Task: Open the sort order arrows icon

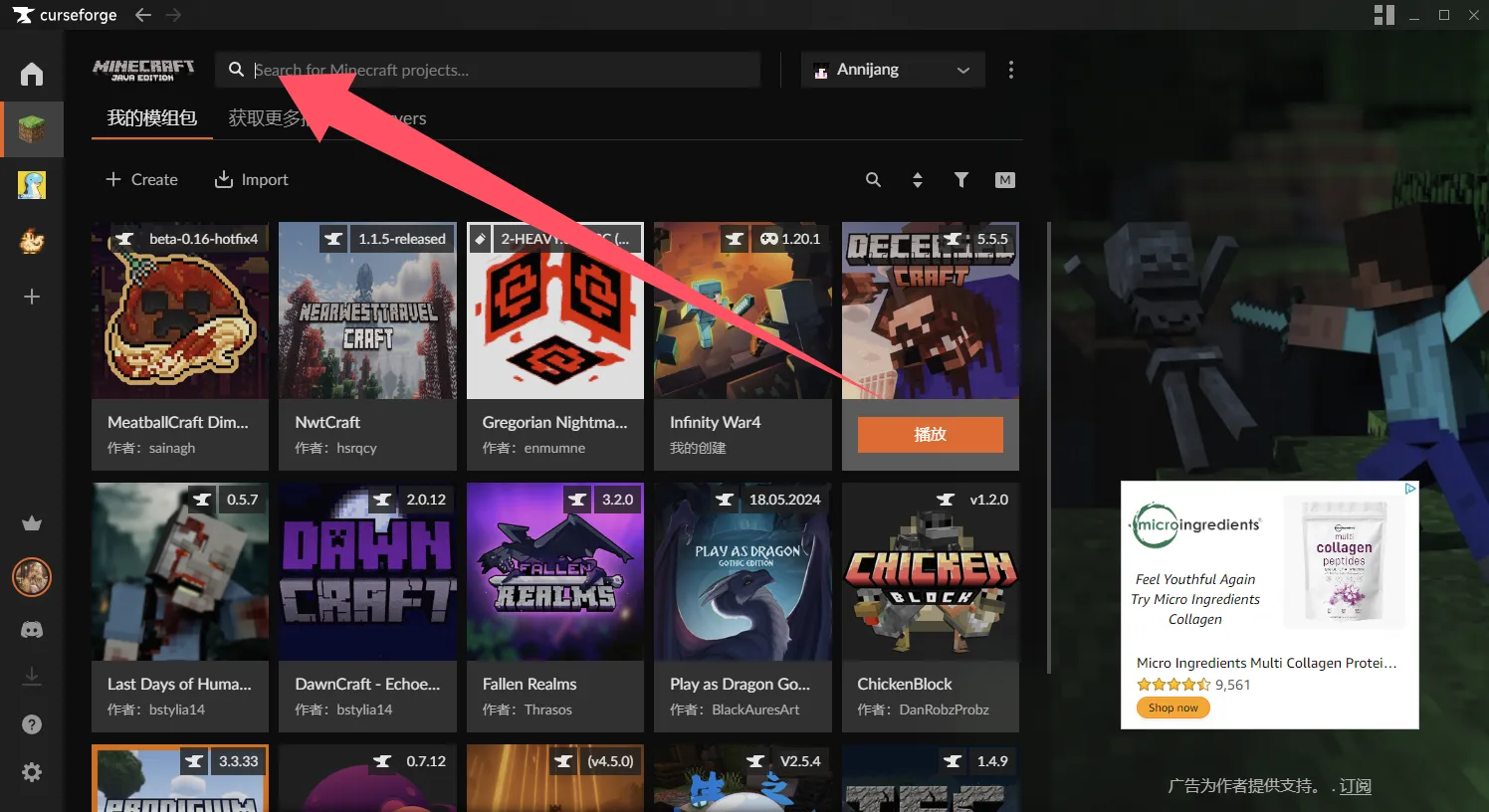Action: (x=918, y=180)
